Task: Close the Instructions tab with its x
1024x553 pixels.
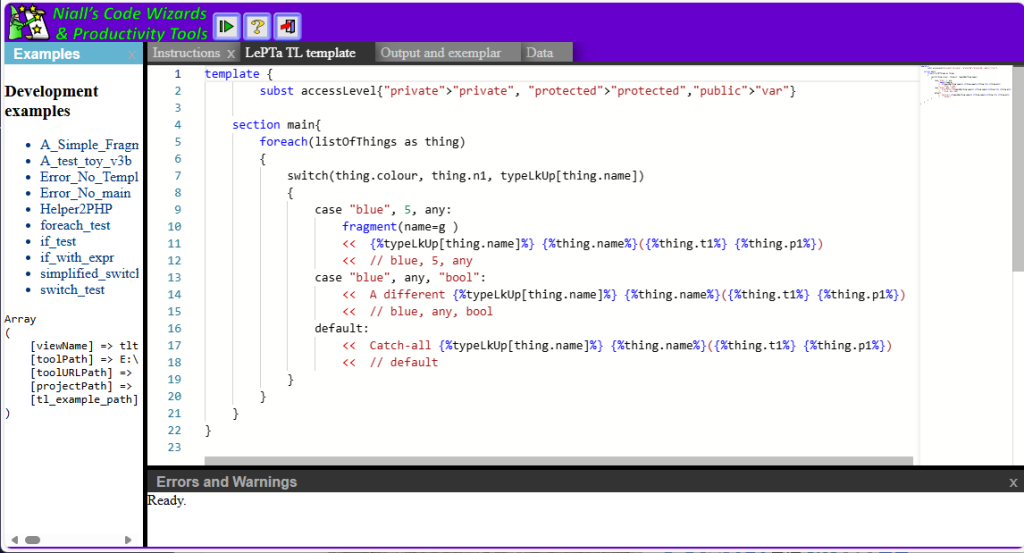Action: (231, 54)
